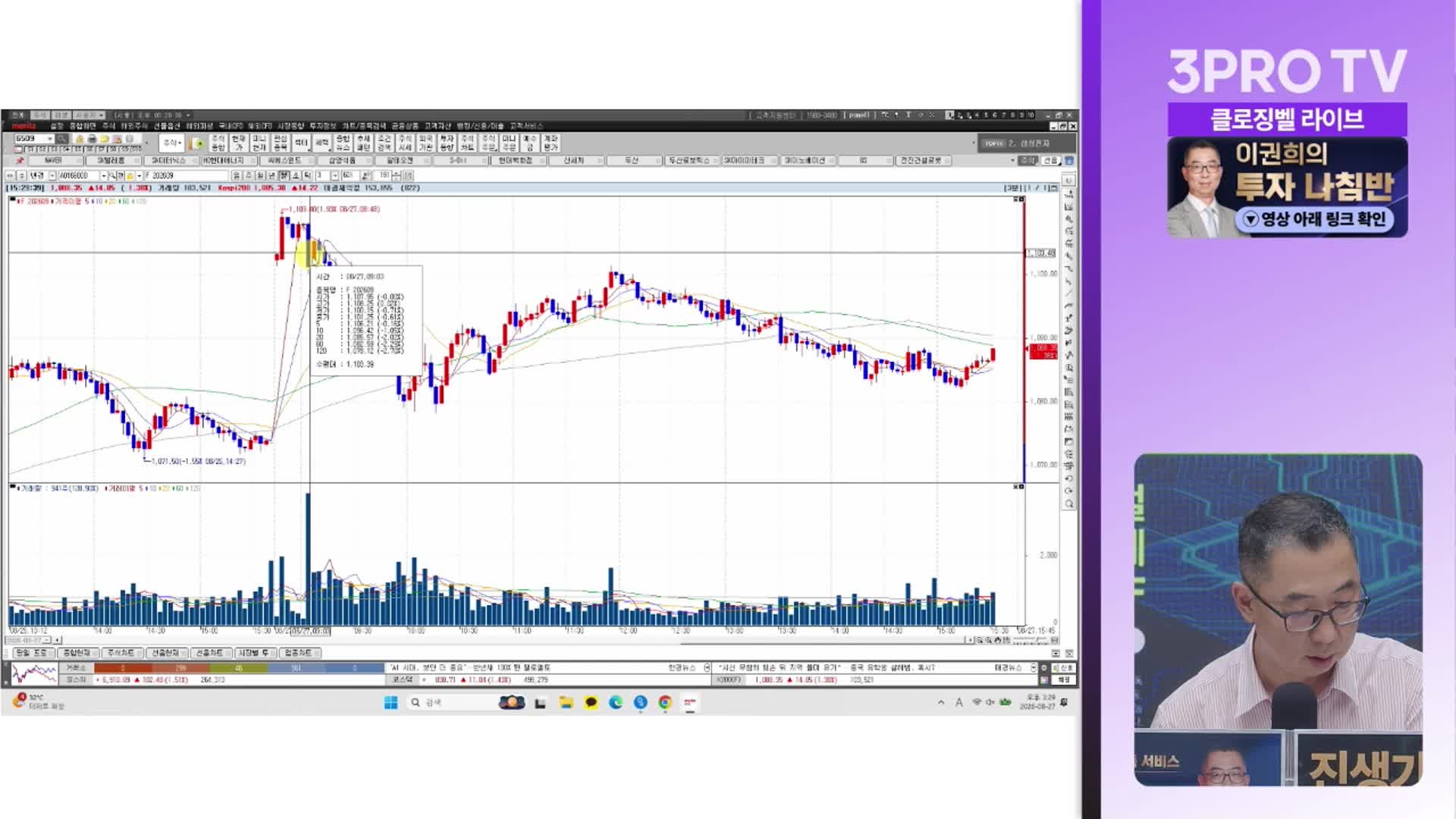The width and height of the screenshot is (1456, 819).
Task: Click the mini index chart thumbnail in ticker bar
Action: coord(35,673)
